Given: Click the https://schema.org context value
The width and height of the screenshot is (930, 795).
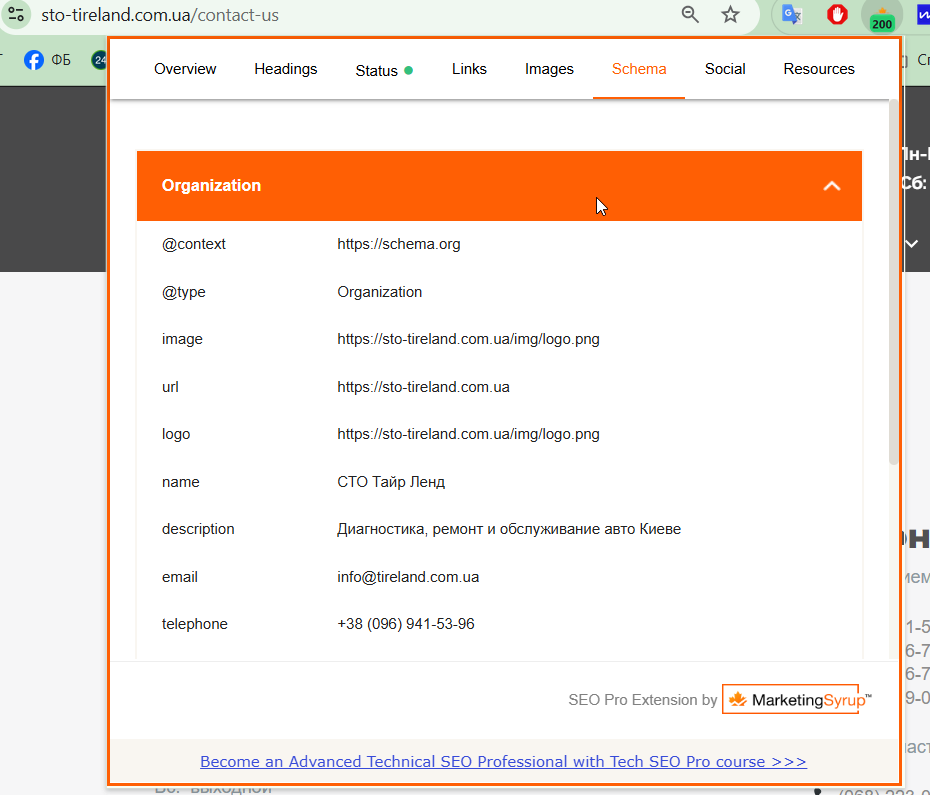Looking at the screenshot, I should pos(399,244).
